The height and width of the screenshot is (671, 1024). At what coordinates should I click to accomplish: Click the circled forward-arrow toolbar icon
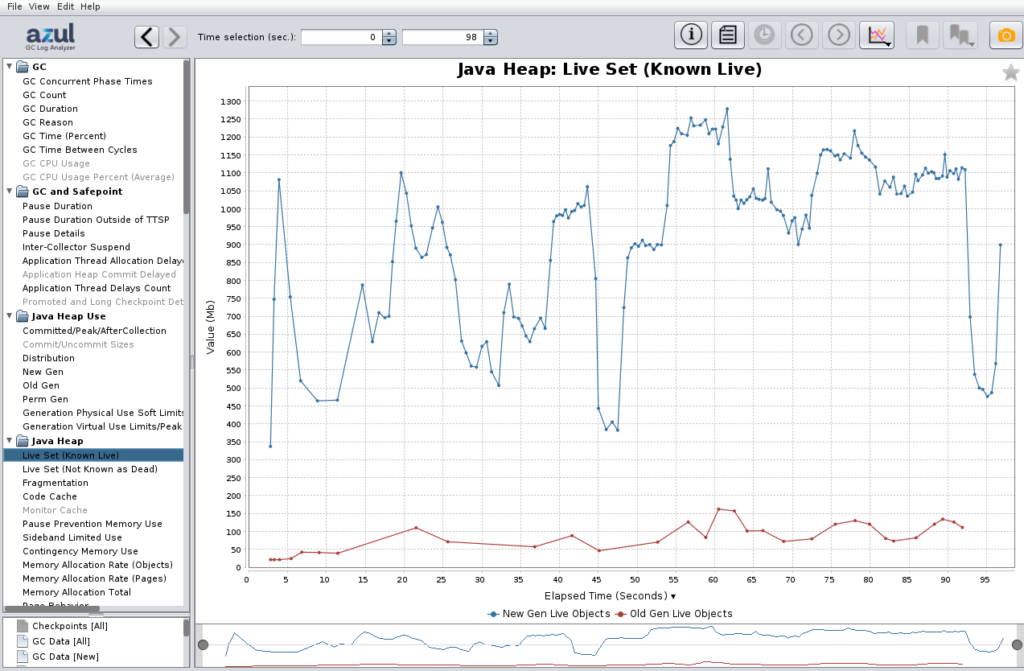837,34
